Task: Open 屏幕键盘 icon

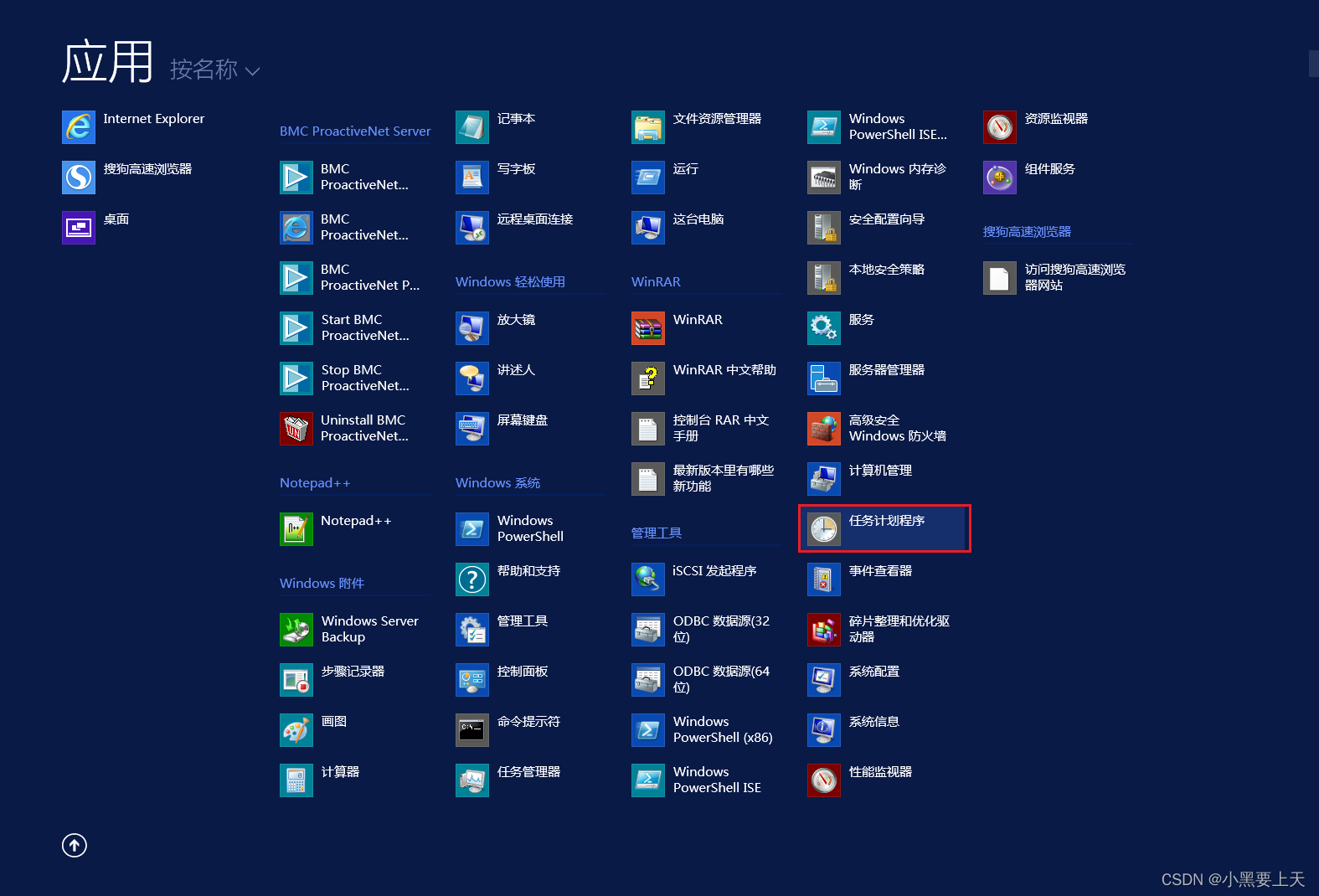Action: click(x=472, y=429)
